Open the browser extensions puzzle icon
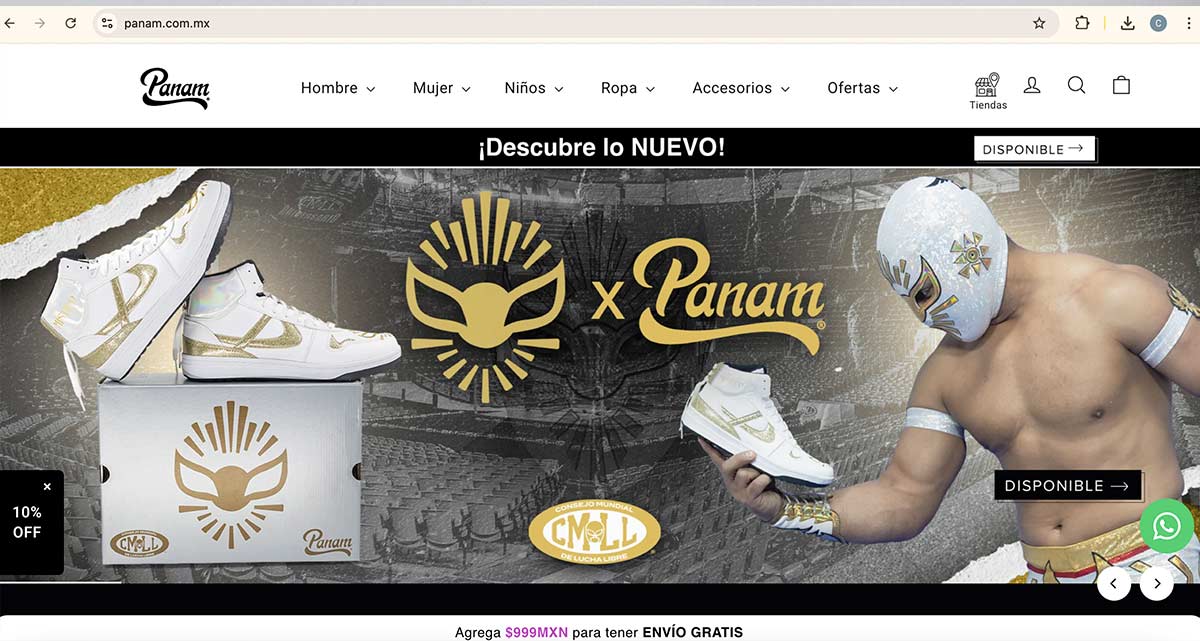 [x=1082, y=23]
